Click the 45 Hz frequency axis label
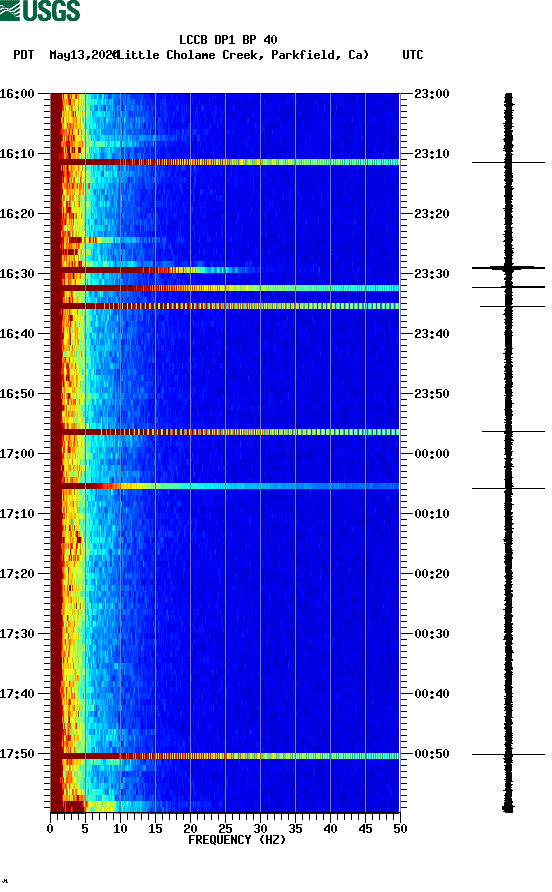Image resolution: width=552 pixels, height=892 pixels. (365, 829)
